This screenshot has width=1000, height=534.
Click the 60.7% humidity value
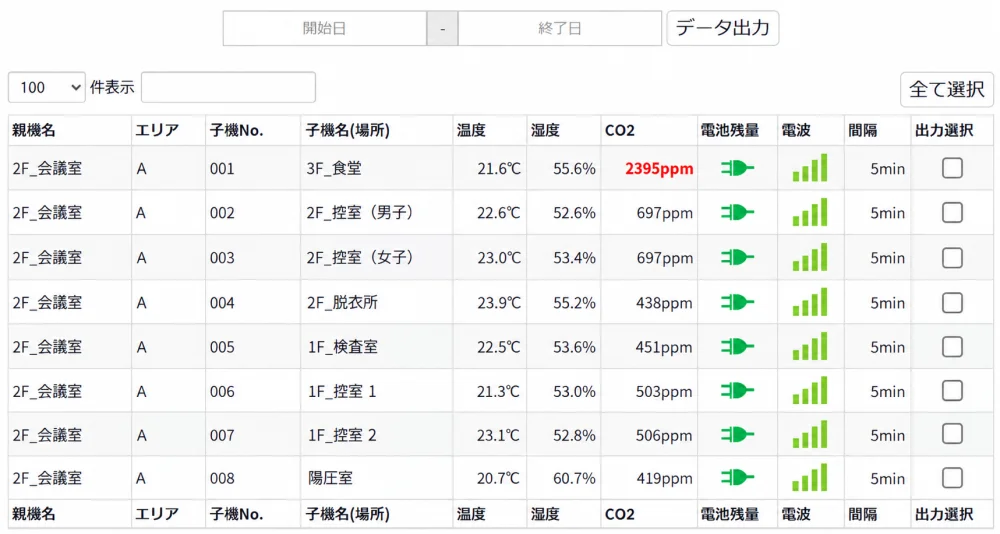574,478
